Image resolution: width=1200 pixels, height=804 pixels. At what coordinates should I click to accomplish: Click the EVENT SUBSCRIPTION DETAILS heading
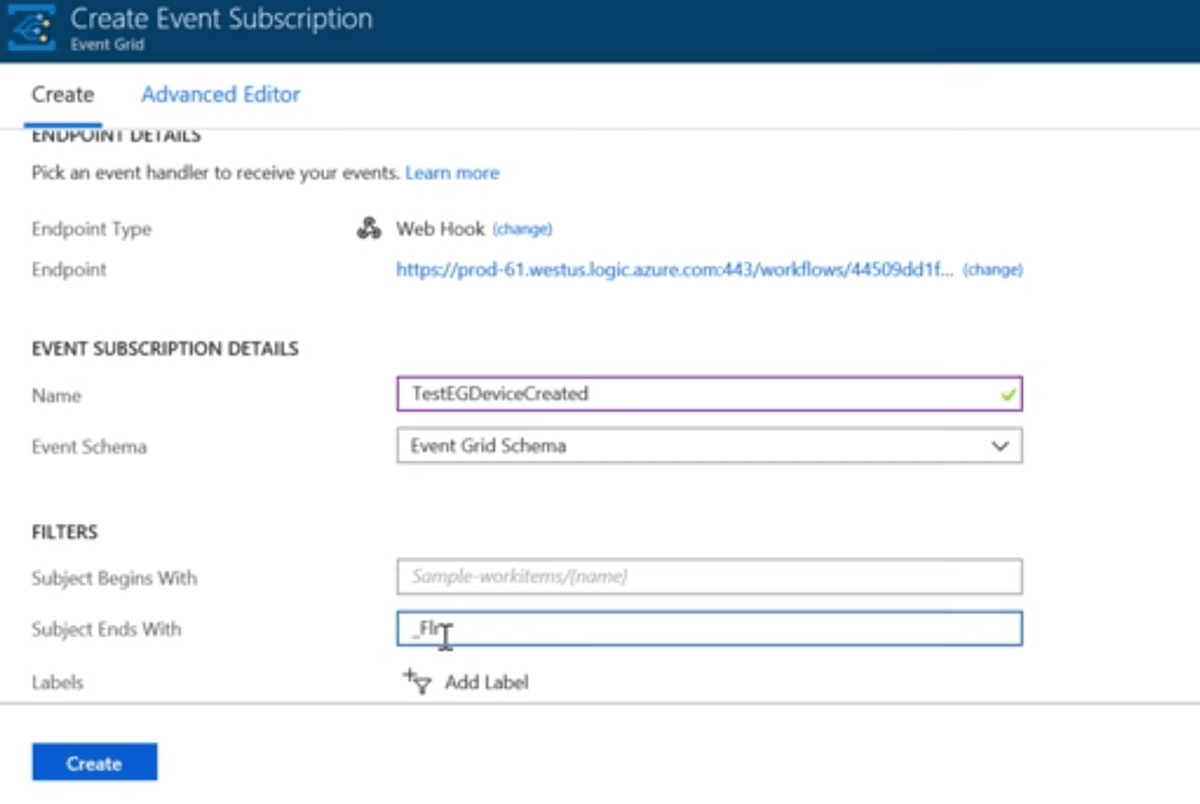[165, 349]
